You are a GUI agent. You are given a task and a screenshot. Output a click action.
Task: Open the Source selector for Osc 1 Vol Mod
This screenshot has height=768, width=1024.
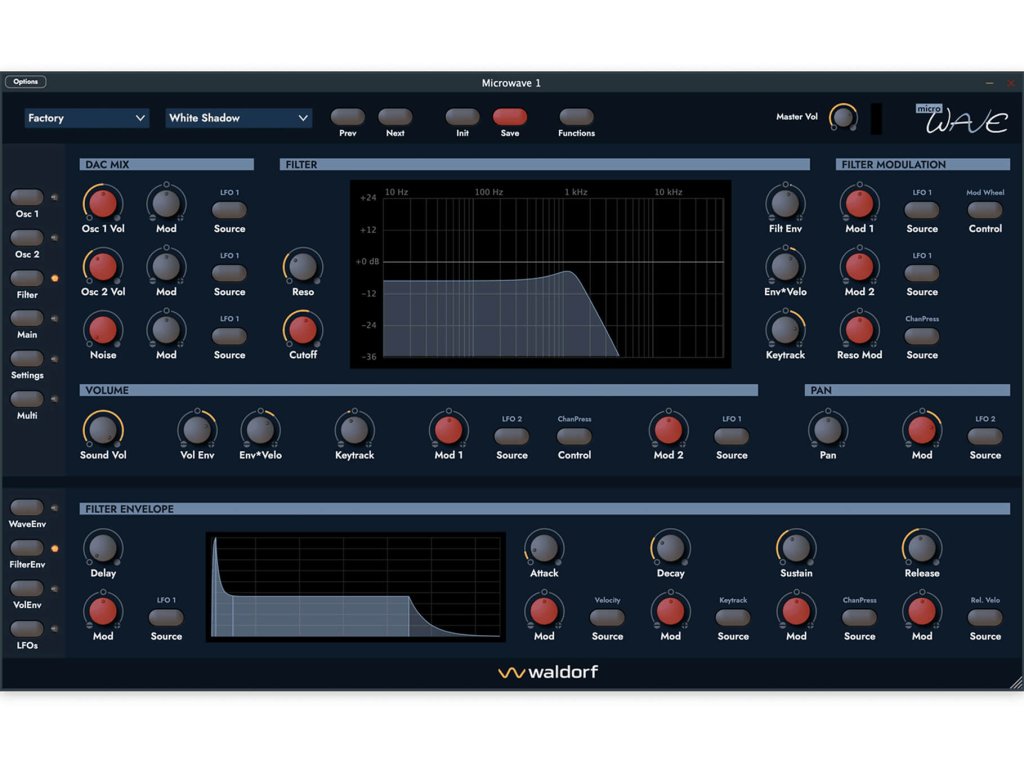point(229,210)
